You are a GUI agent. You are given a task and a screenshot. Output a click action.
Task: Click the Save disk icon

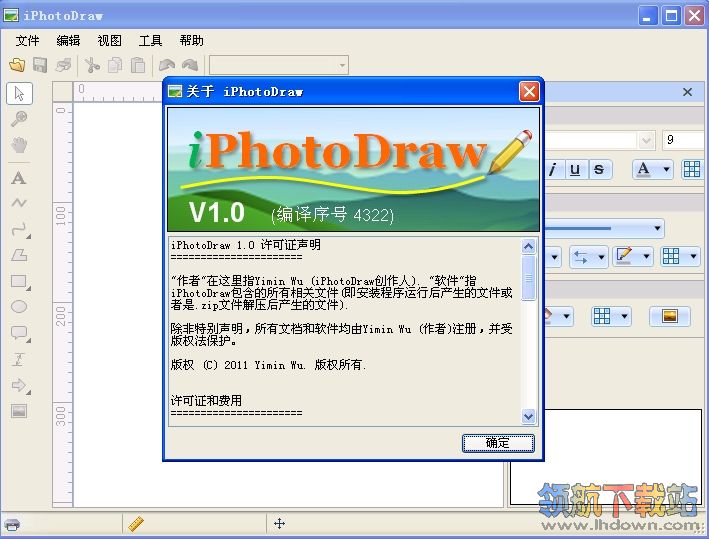coord(40,65)
